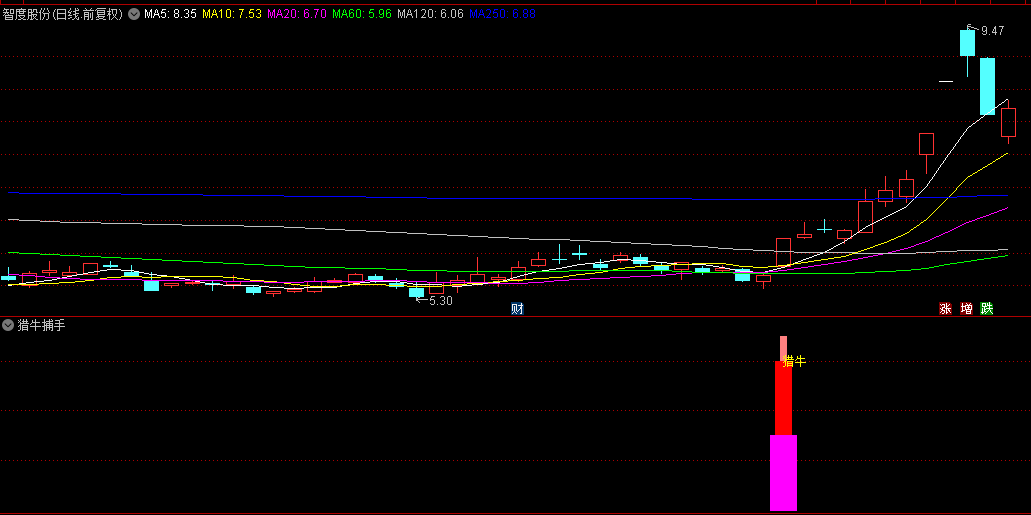Screen dimensions: 1031x515
Task: Expand the main chart indicator dropdown arrow
Action: click(133, 14)
